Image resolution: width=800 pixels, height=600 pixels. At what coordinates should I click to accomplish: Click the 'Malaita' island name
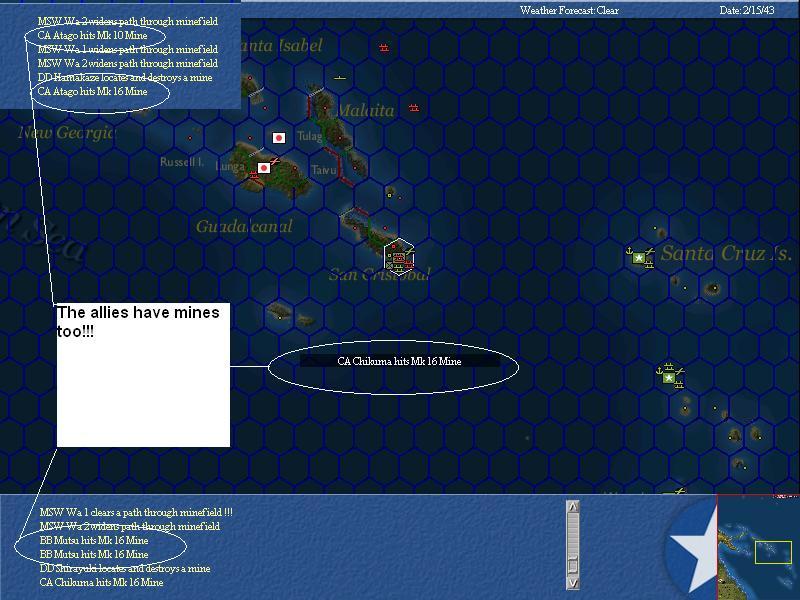click(366, 110)
